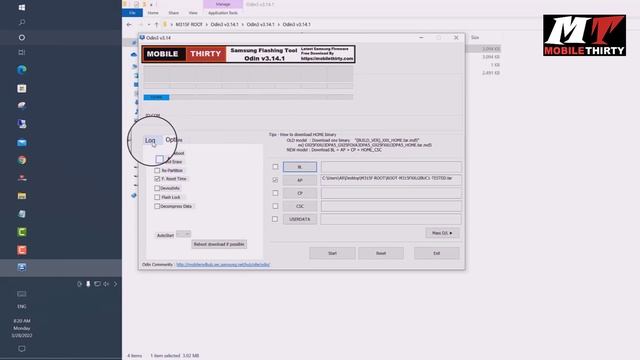Toggle the Re-Partition checkbox
Screen dimensions: 640x360
coord(157,170)
